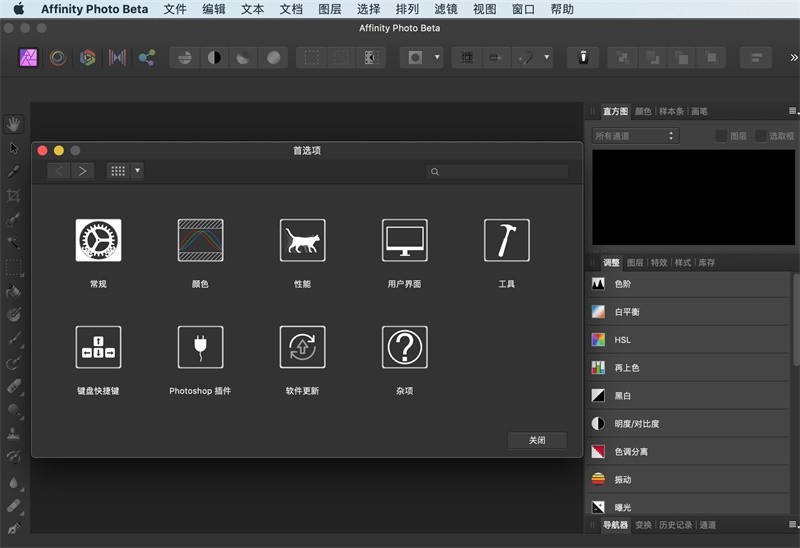
Task: Select the move tool arrow
Action: (14, 148)
